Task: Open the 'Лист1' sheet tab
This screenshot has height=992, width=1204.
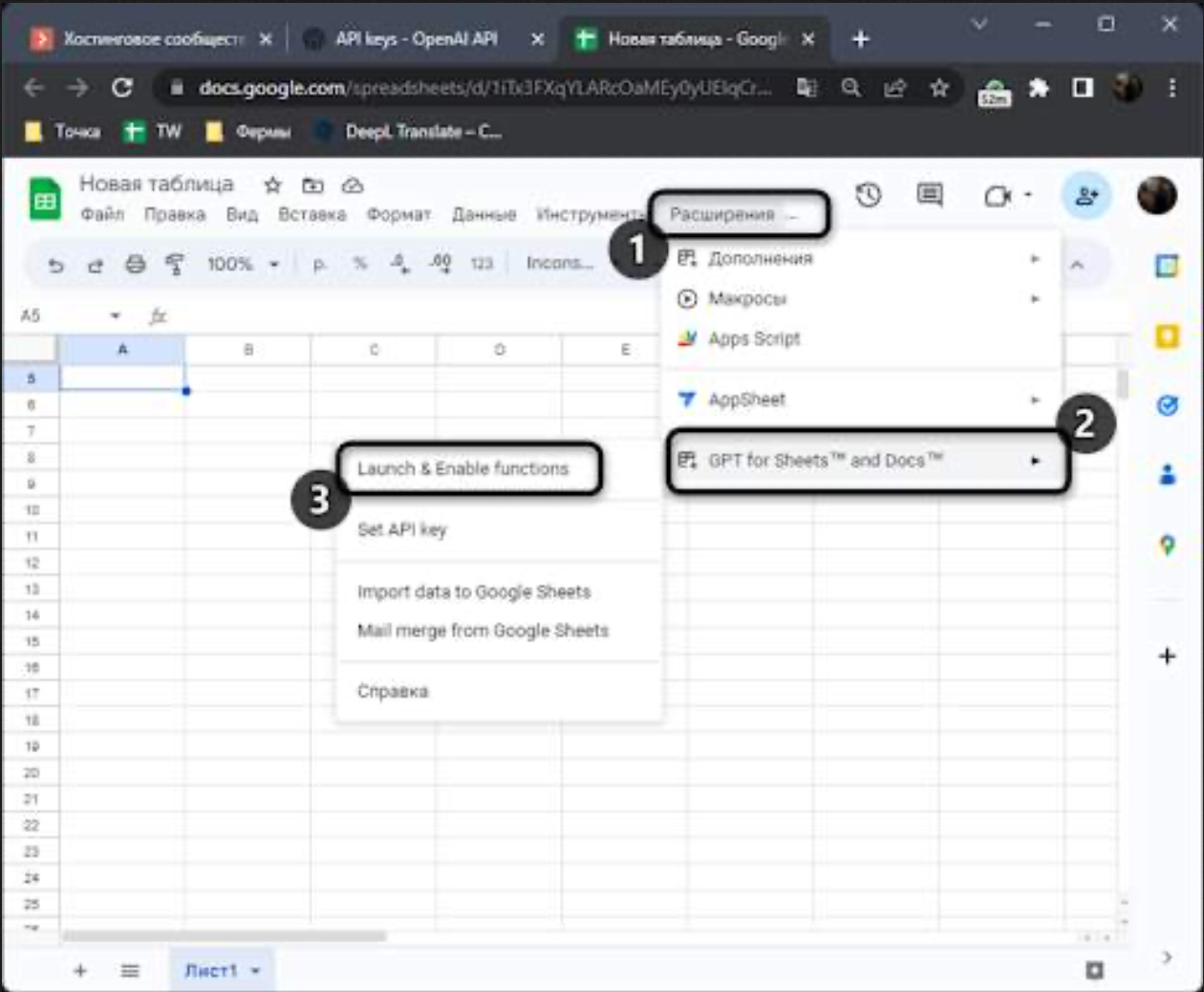Action: (x=210, y=970)
